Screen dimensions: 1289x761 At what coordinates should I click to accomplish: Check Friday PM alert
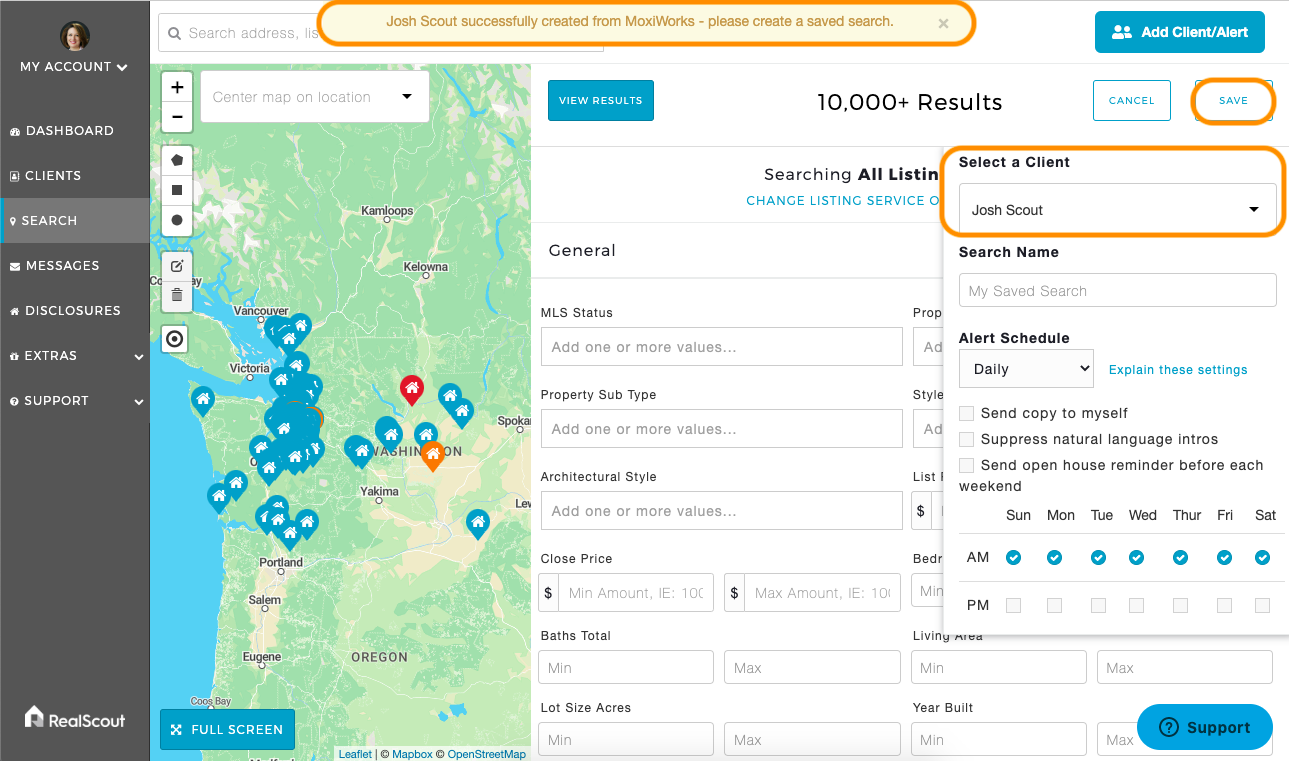(1224, 605)
